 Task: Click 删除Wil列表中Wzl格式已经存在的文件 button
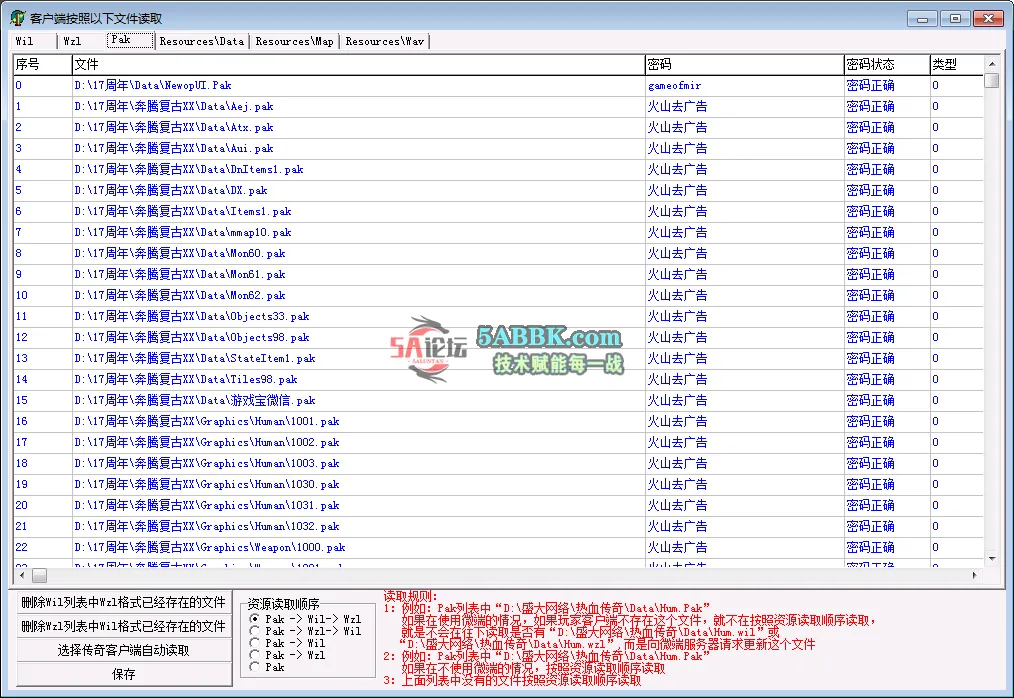coord(124,603)
